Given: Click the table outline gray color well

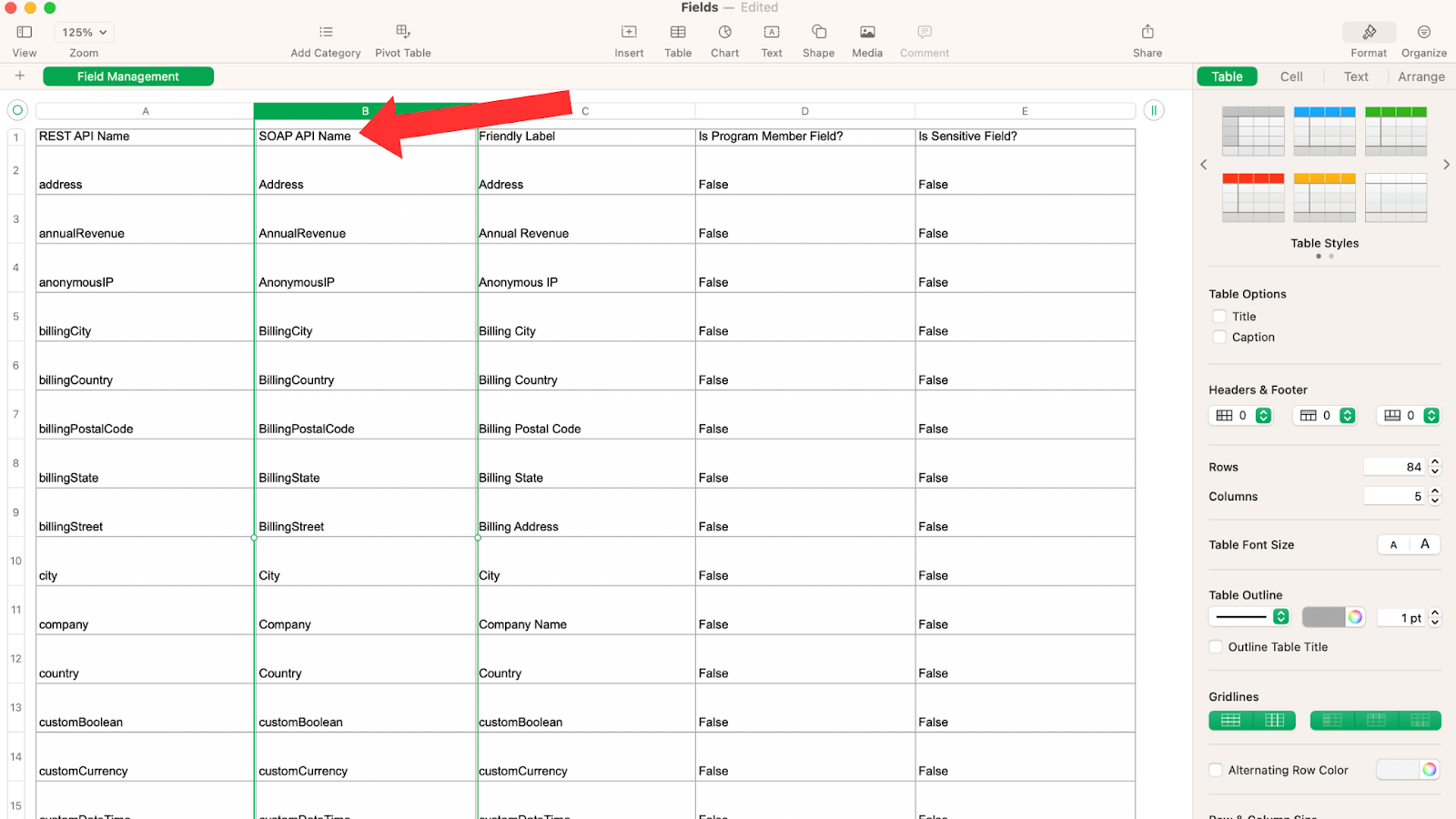Looking at the screenshot, I should click(x=1323, y=617).
